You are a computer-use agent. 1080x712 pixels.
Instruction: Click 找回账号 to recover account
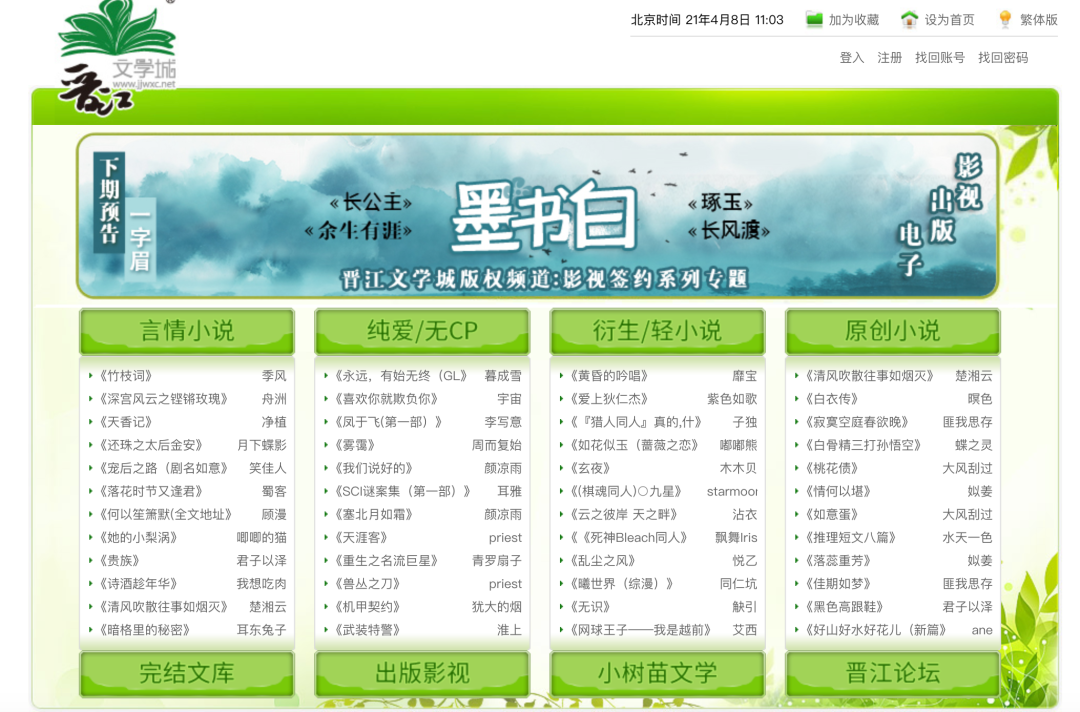[939, 58]
